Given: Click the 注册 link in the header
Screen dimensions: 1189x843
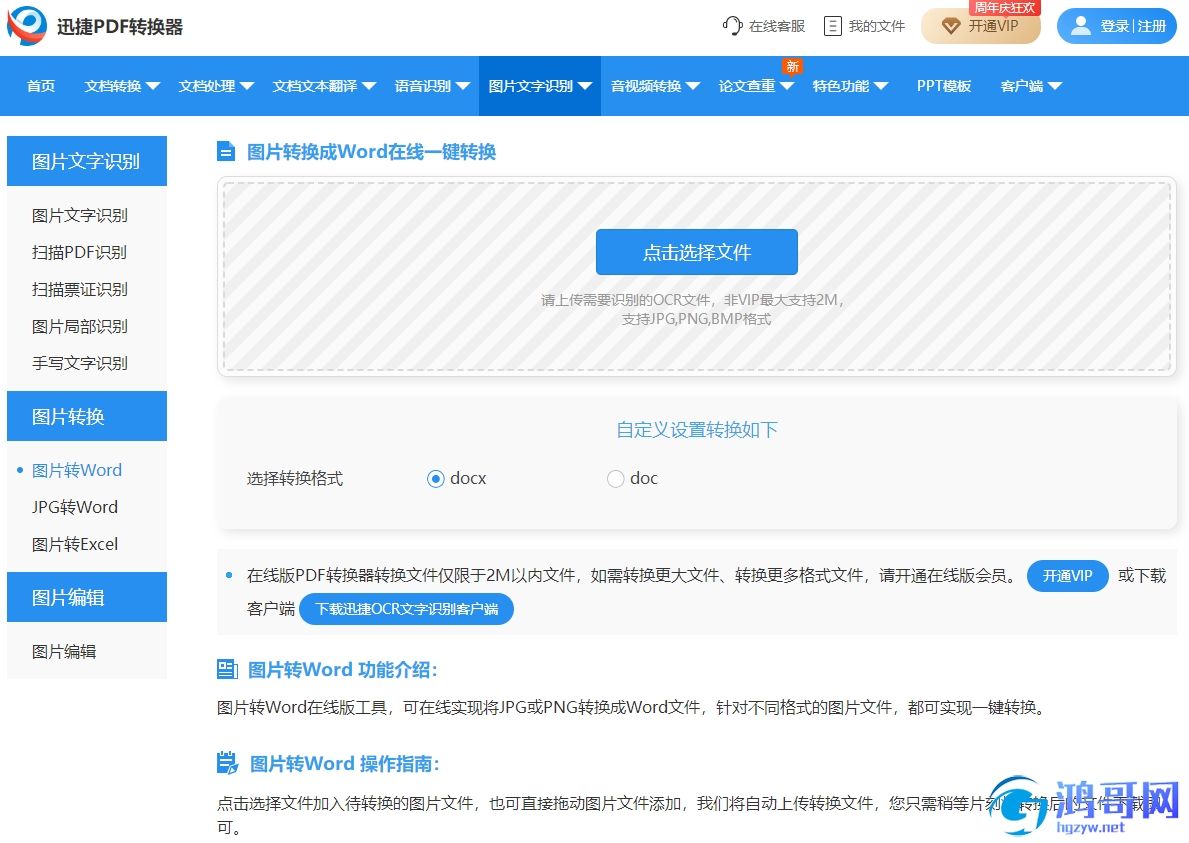Looking at the screenshot, I should coord(1152,27).
